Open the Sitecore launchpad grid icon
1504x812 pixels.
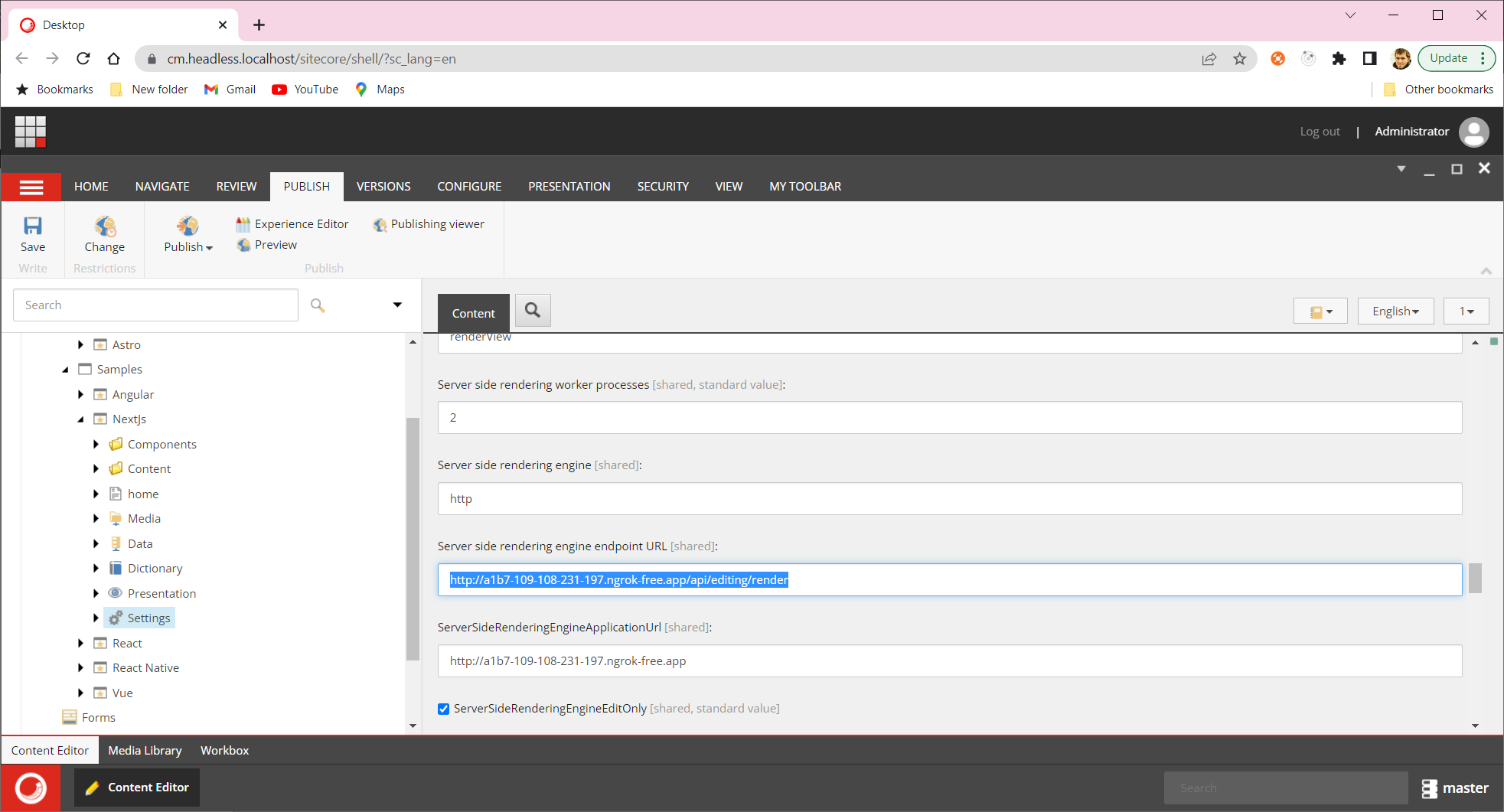30,131
